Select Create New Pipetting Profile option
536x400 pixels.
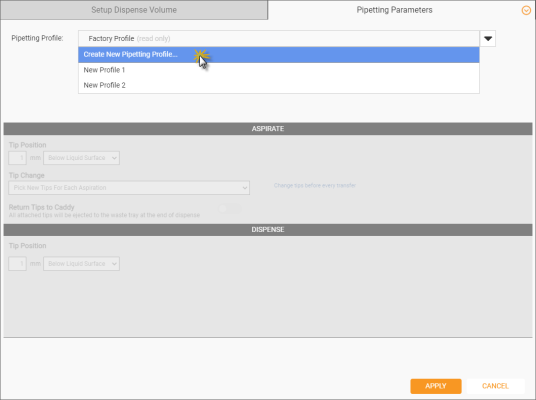279,55
